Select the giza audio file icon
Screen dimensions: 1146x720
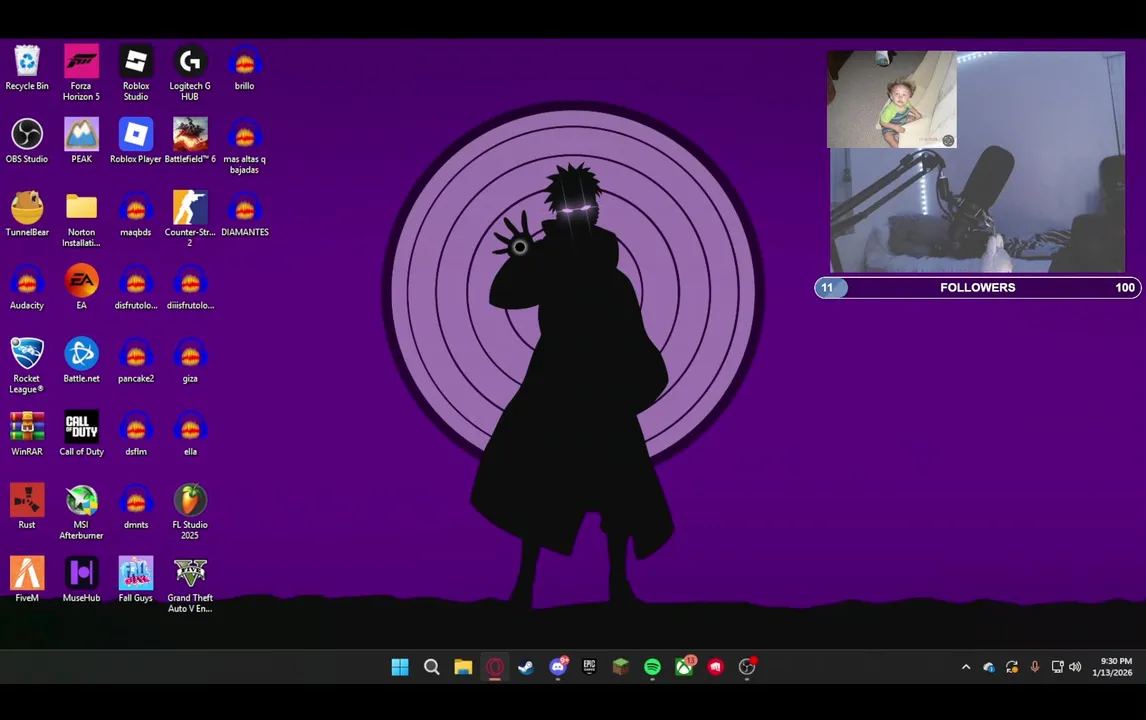(x=190, y=360)
